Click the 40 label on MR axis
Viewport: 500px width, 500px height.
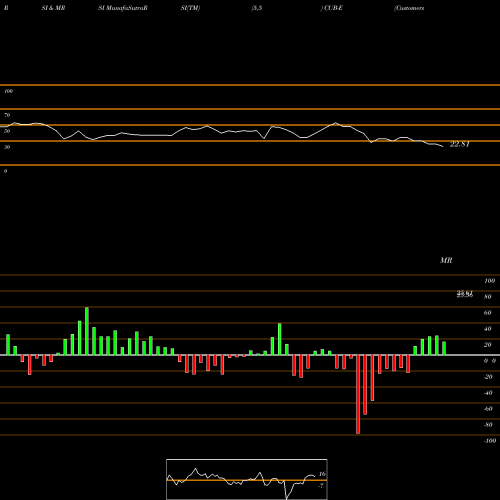tap(488, 329)
